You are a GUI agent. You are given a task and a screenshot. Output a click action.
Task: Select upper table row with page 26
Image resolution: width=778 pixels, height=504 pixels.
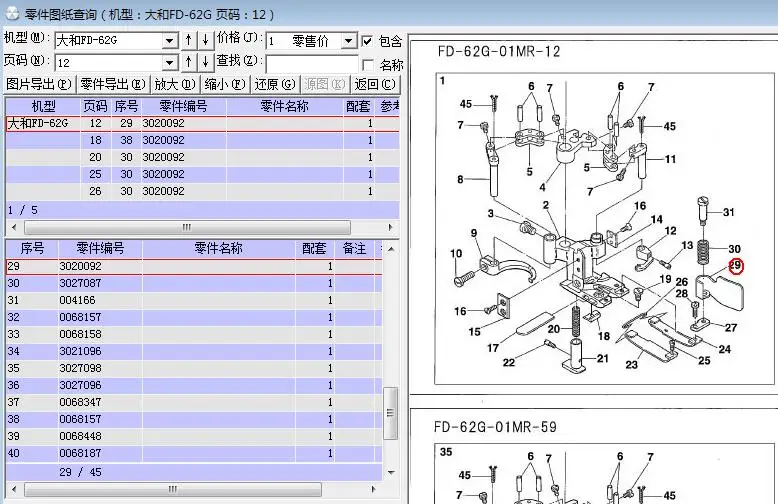(x=202, y=191)
